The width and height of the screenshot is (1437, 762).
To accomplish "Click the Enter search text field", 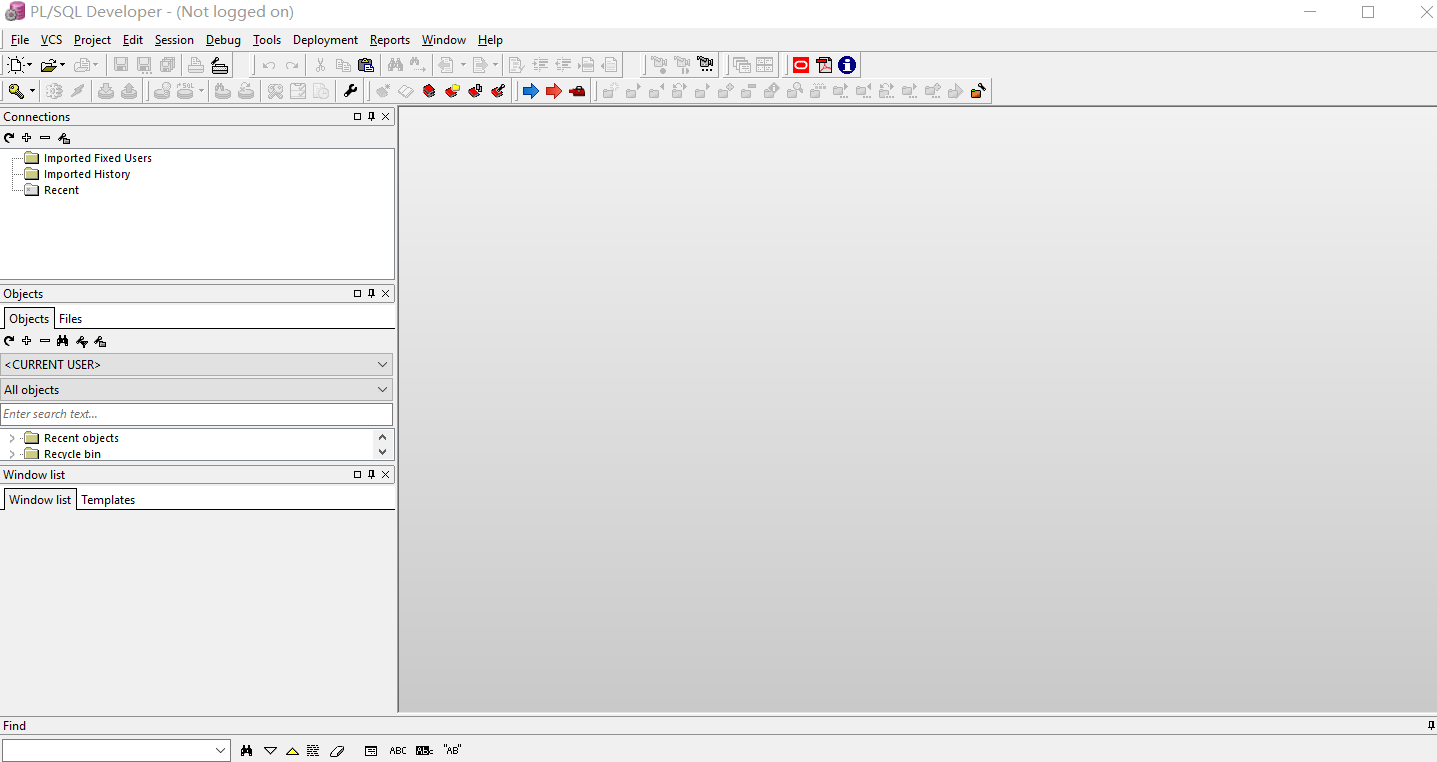I will 197,414.
